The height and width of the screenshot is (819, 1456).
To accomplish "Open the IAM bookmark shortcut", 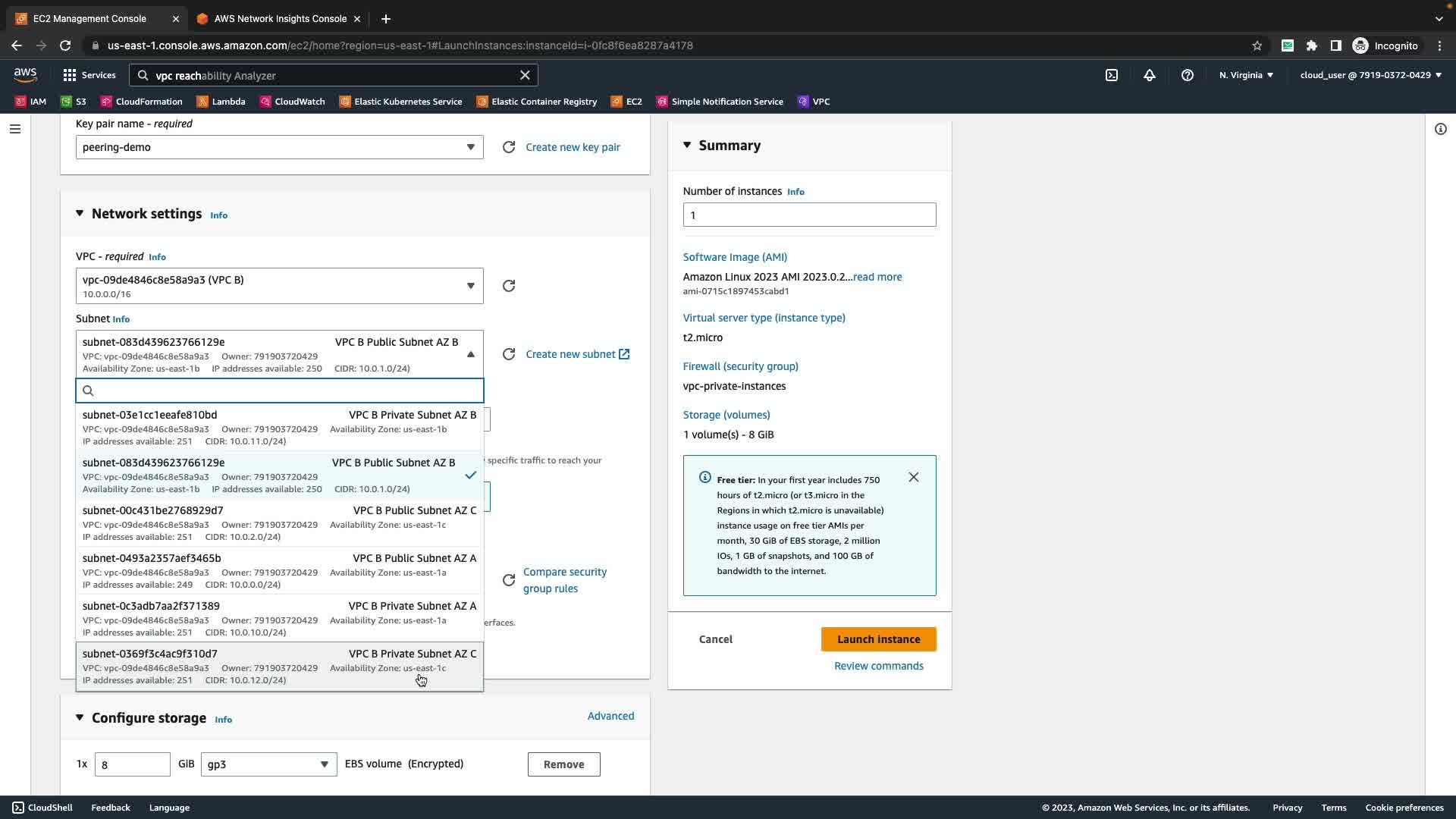I will (x=30, y=102).
